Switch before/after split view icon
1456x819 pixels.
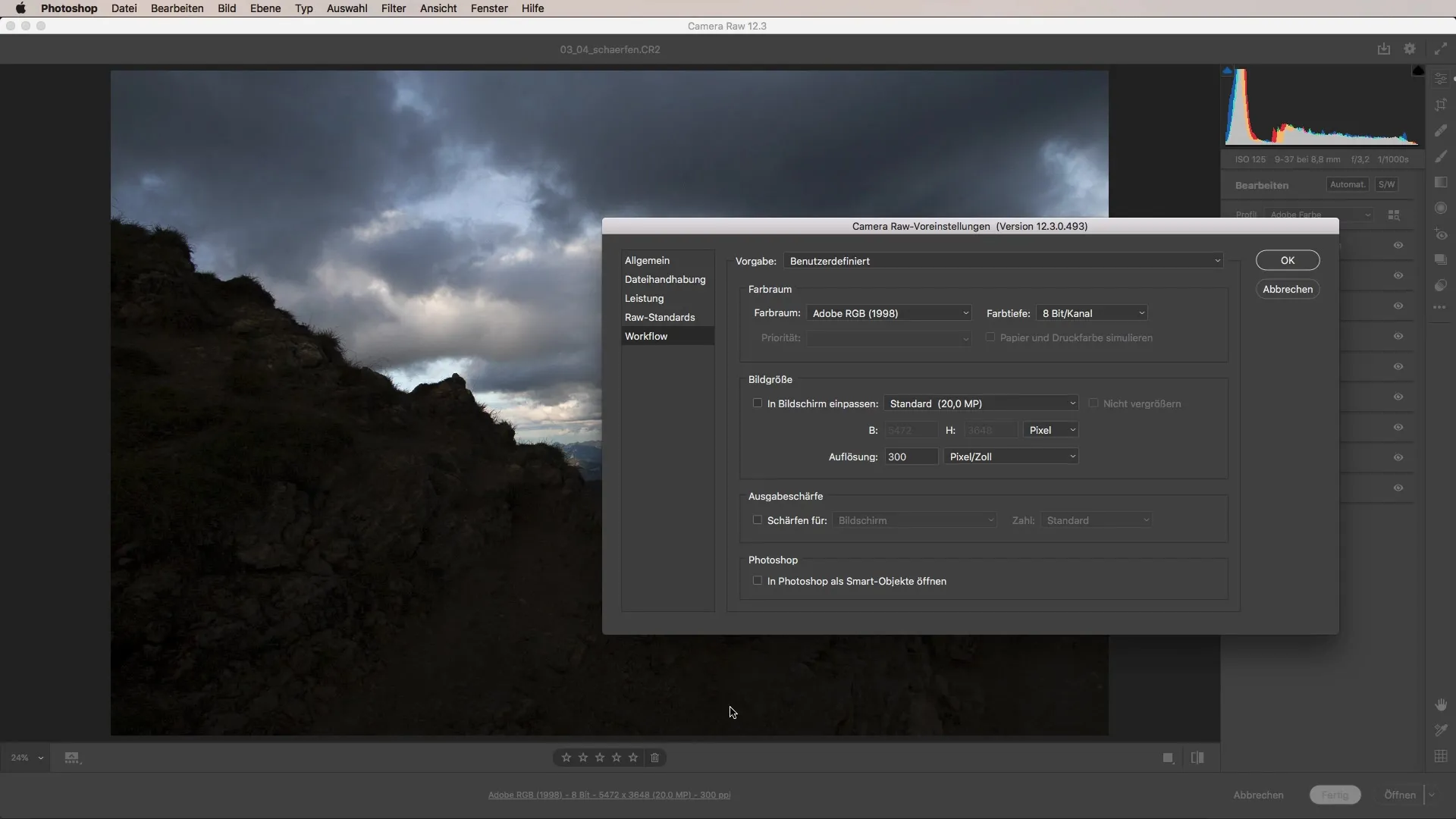1197,758
